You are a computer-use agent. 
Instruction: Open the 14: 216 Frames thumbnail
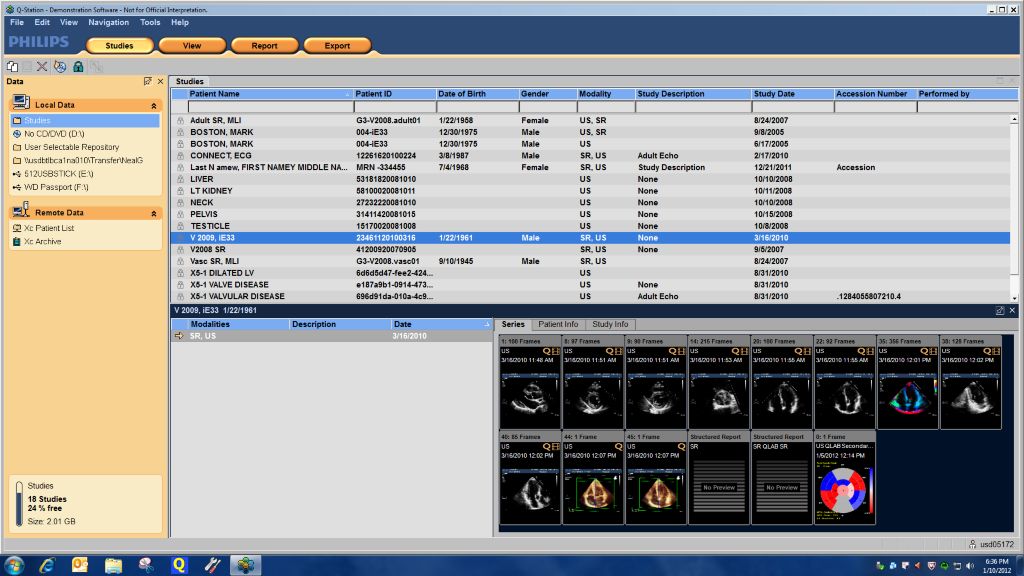(719, 383)
